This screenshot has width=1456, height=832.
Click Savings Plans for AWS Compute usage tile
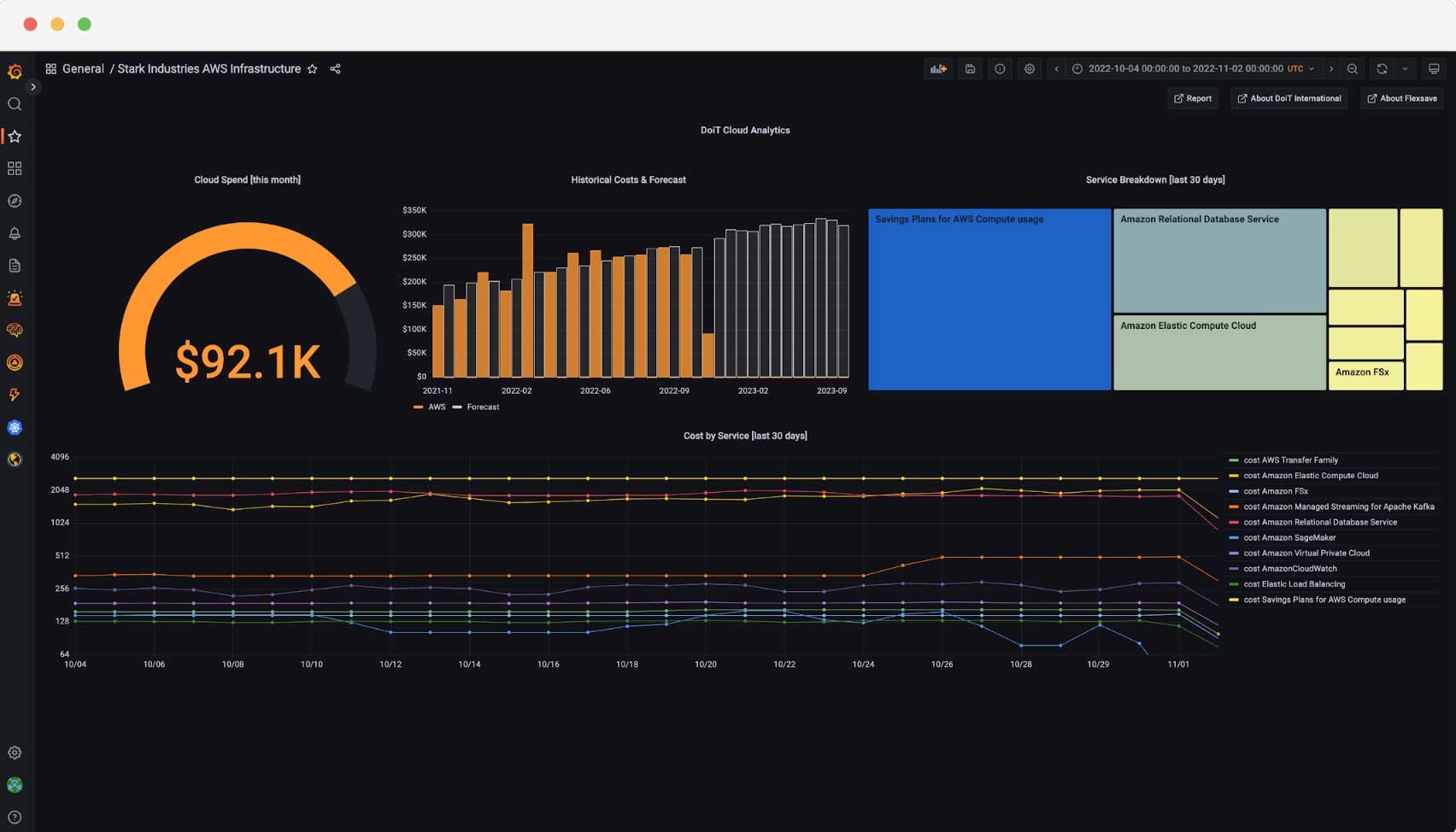[x=989, y=300]
